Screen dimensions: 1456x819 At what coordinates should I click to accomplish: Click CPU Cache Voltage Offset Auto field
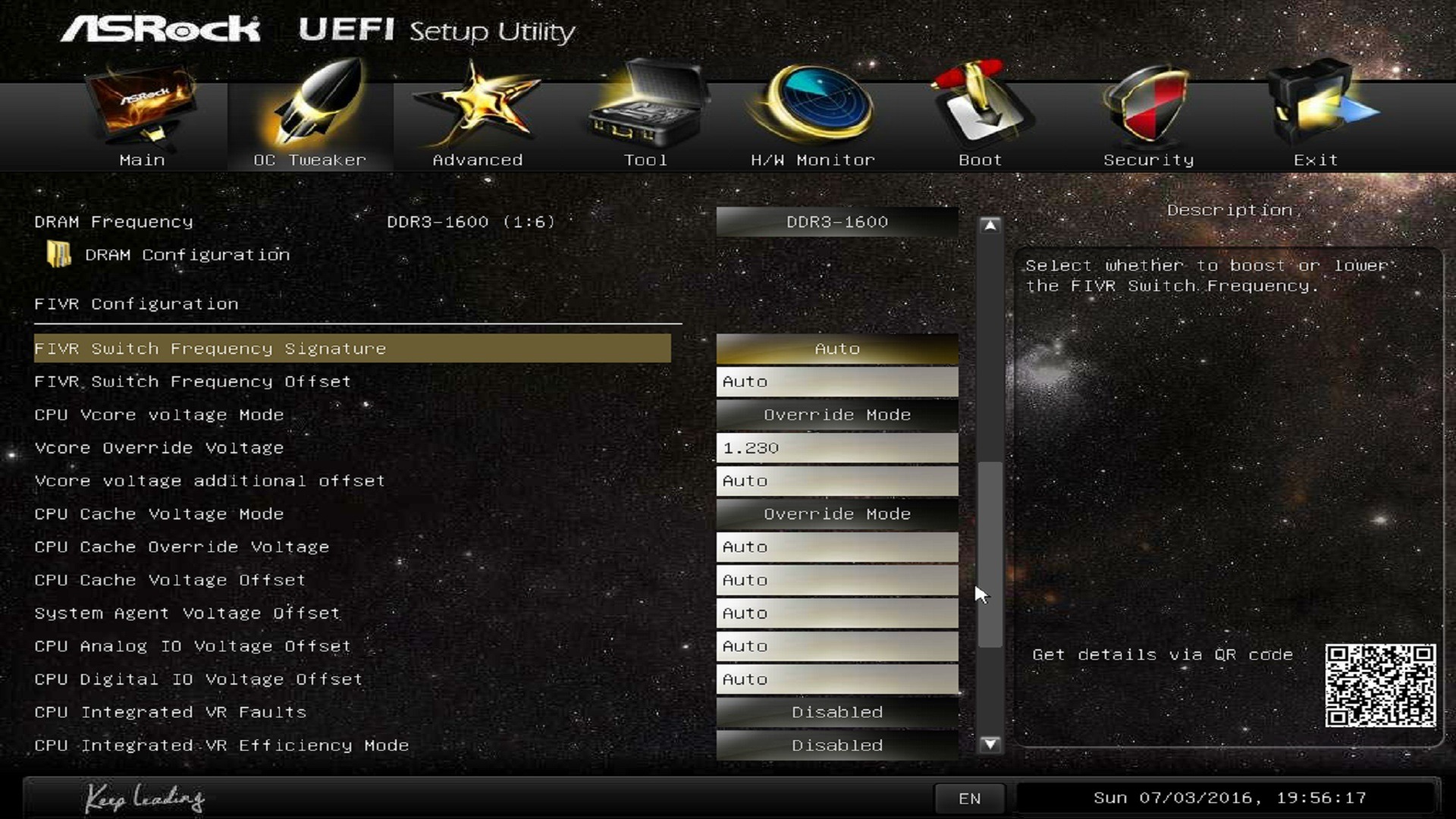837,580
